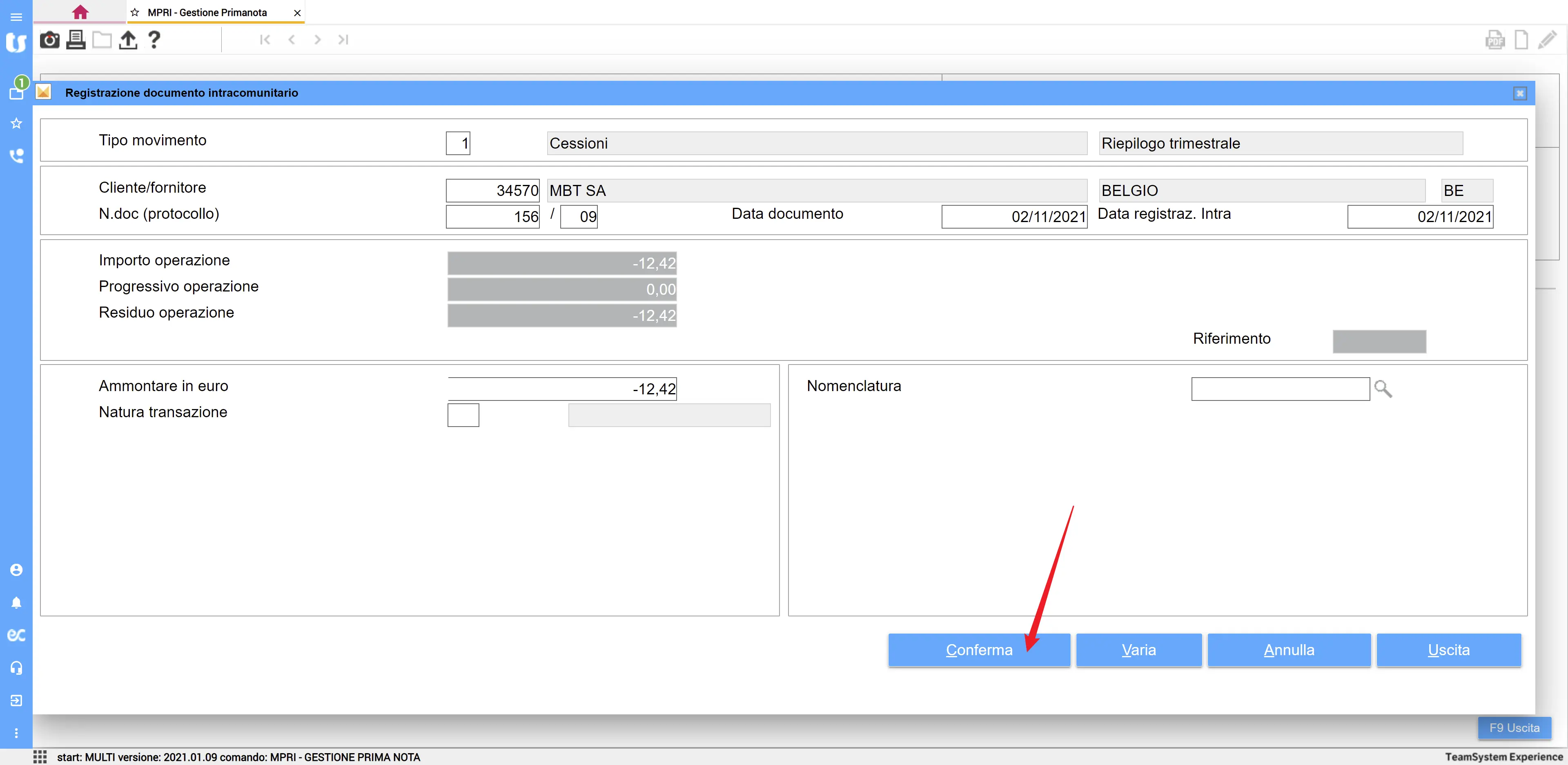1568x765 pixels.
Task: Open notifications bell in sidebar
Action: click(x=16, y=603)
